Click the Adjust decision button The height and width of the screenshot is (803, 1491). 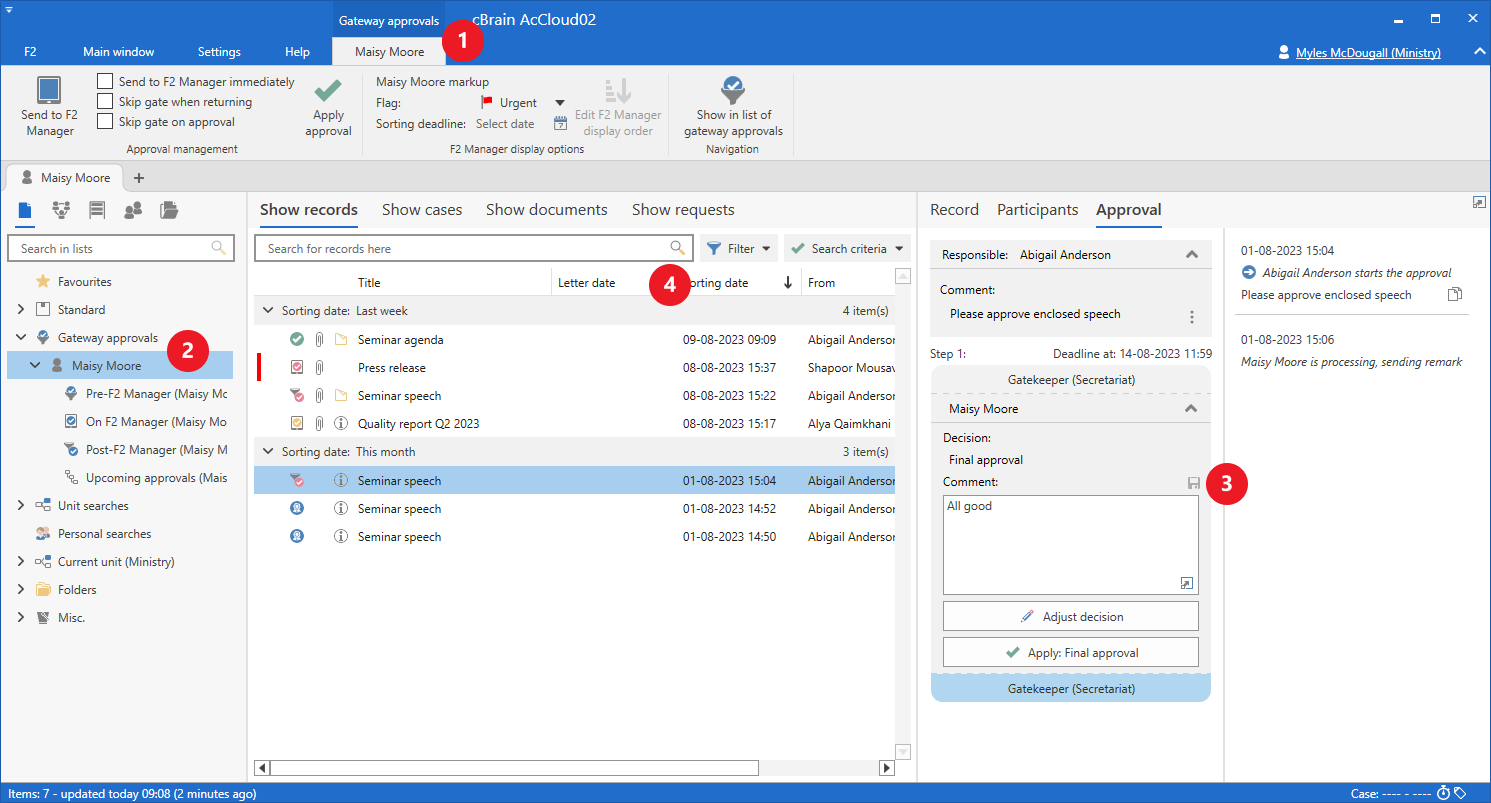[1070, 616]
